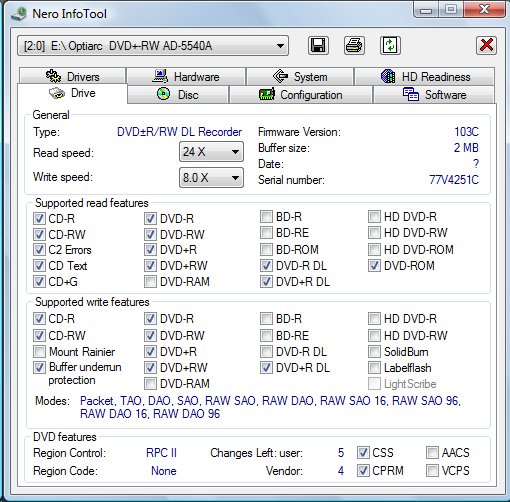The image size is (510, 502).
Task: Switch to the Configuration tab
Action: point(301,95)
